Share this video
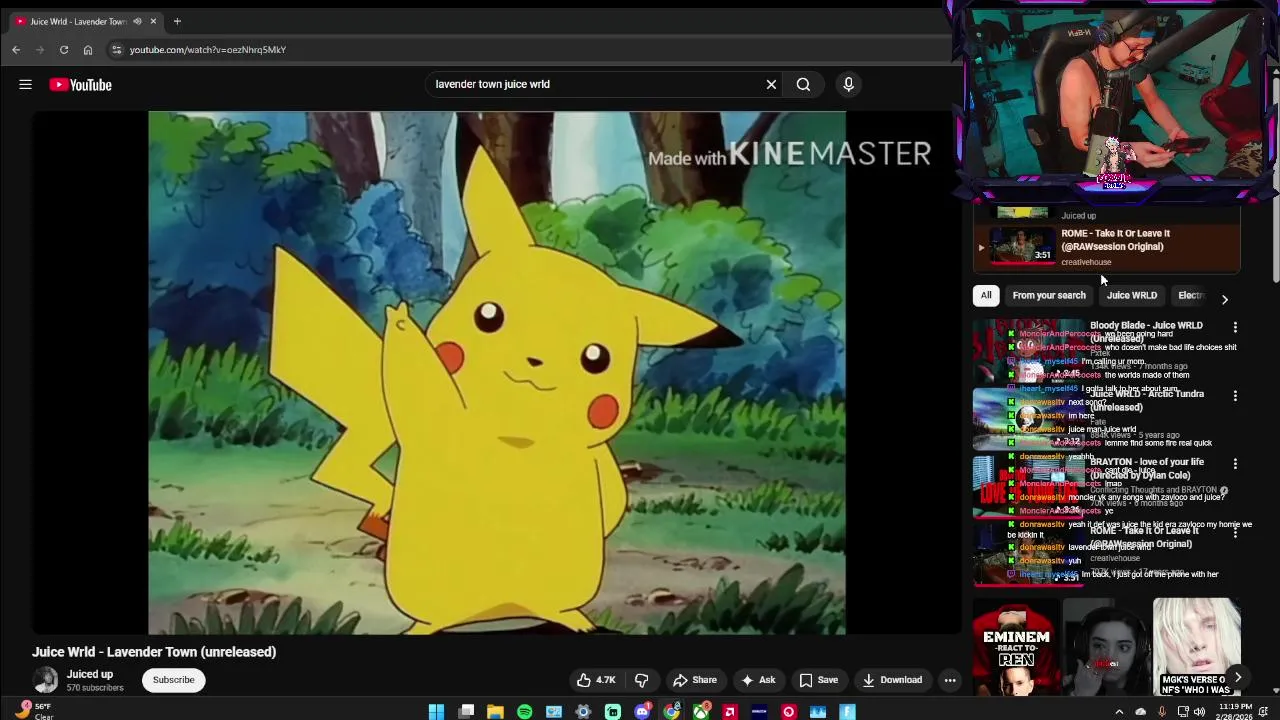 694,680
